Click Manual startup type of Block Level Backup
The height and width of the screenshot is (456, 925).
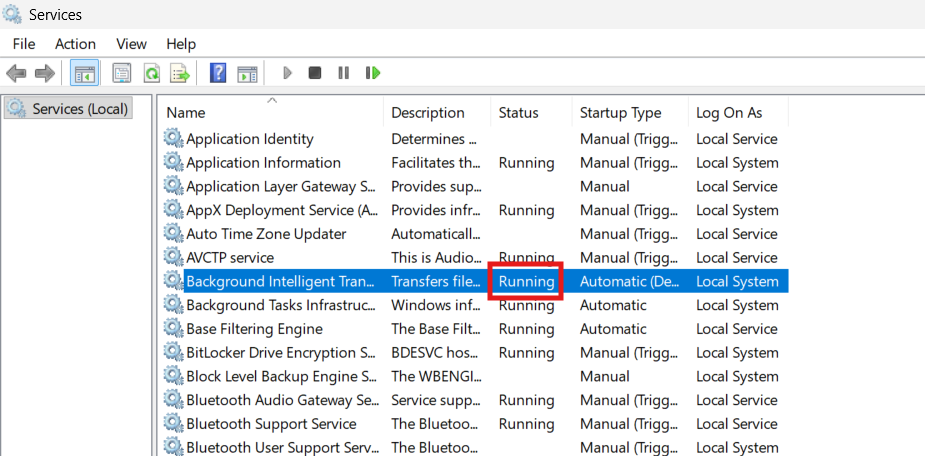point(605,377)
